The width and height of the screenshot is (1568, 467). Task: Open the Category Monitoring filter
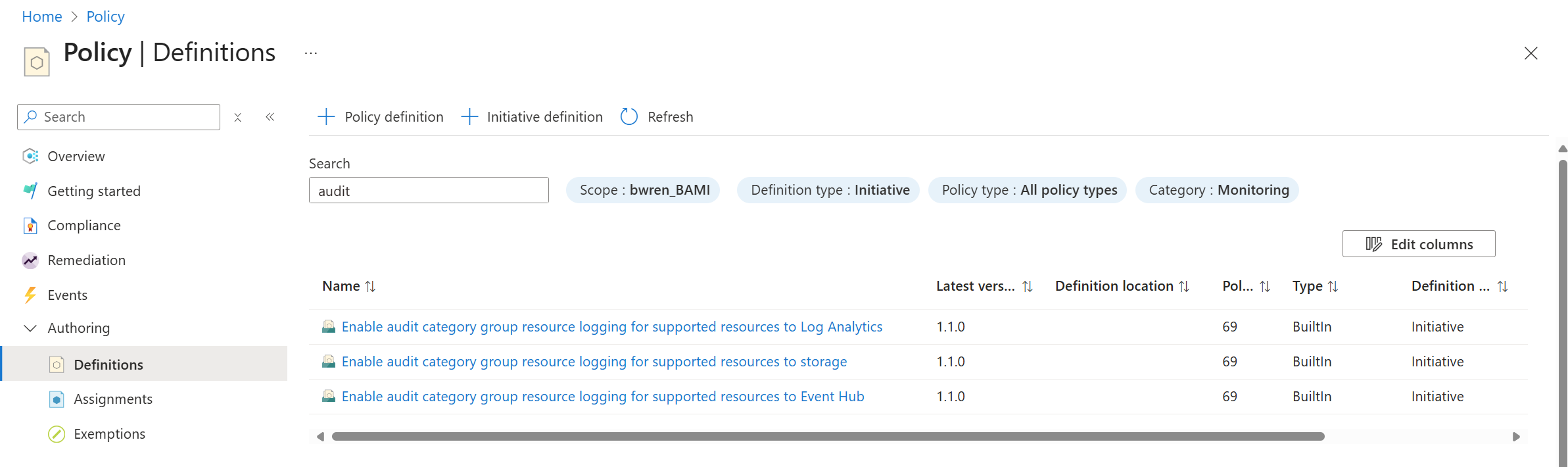(x=1217, y=190)
